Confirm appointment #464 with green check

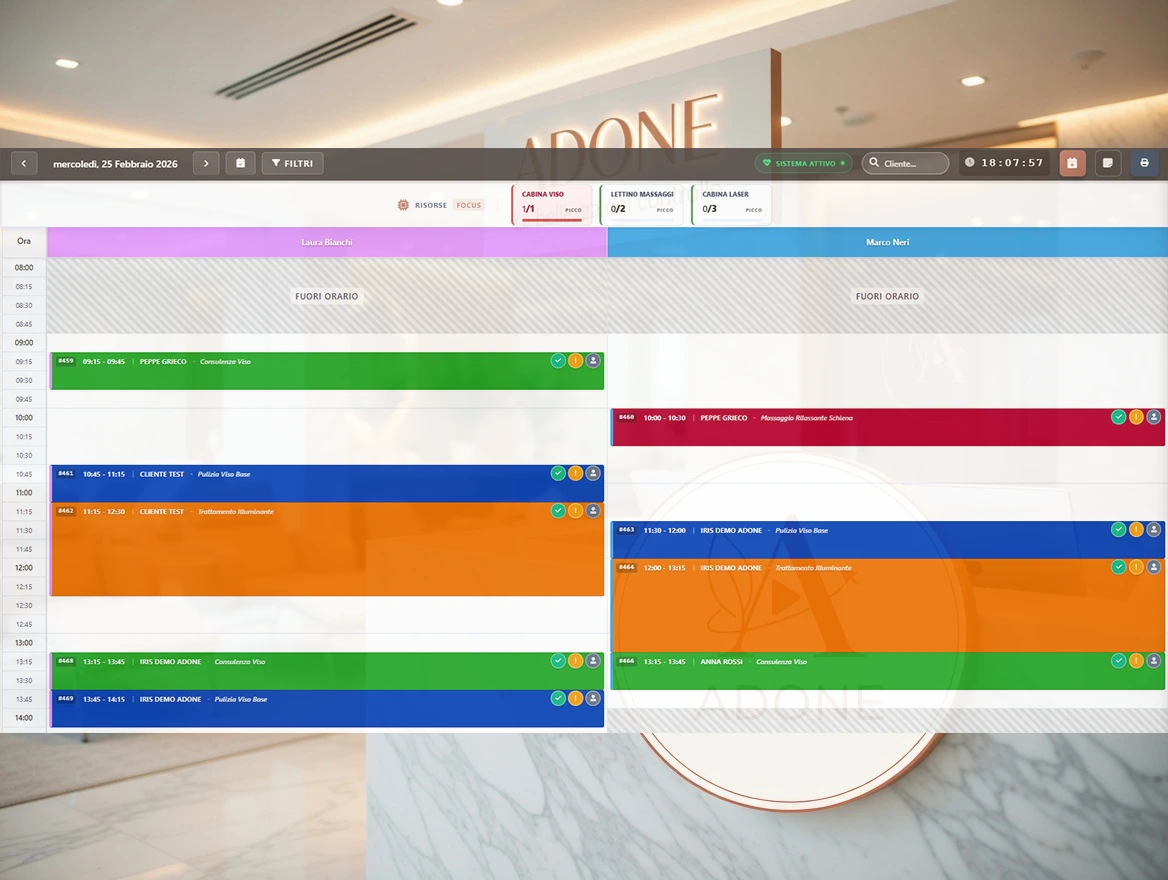1118,567
